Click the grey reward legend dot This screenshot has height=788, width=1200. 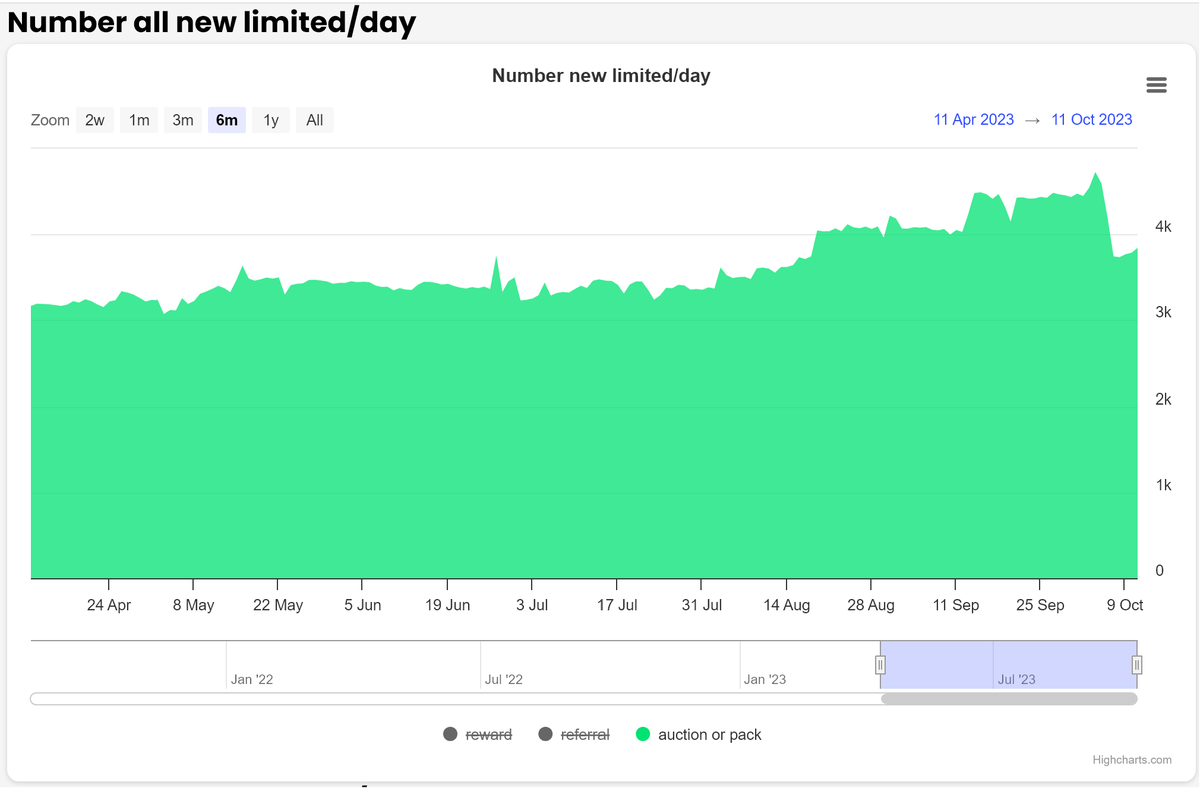point(450,735)
